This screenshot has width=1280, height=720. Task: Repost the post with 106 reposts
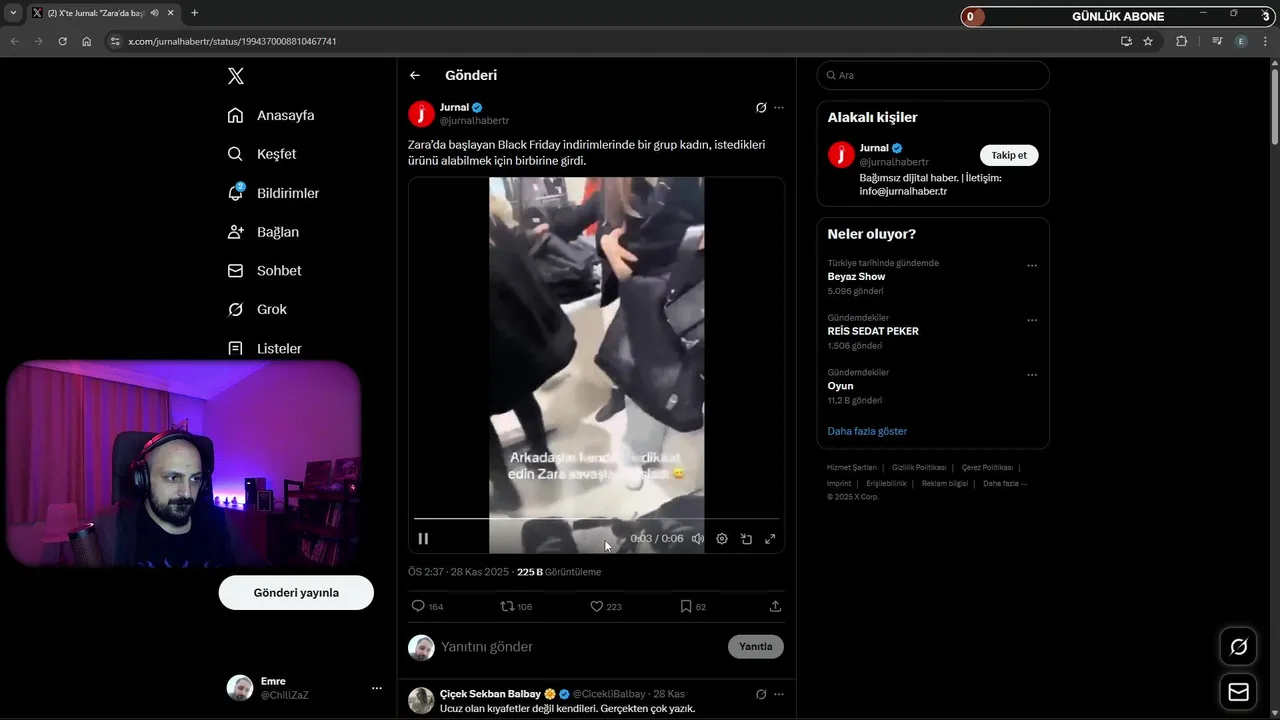pyautogui.click(x=516, y=606)
